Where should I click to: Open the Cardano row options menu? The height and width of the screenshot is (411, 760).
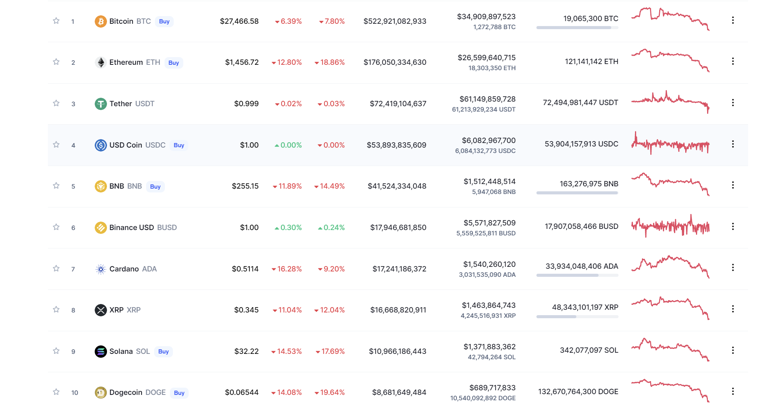coord(733,268)
